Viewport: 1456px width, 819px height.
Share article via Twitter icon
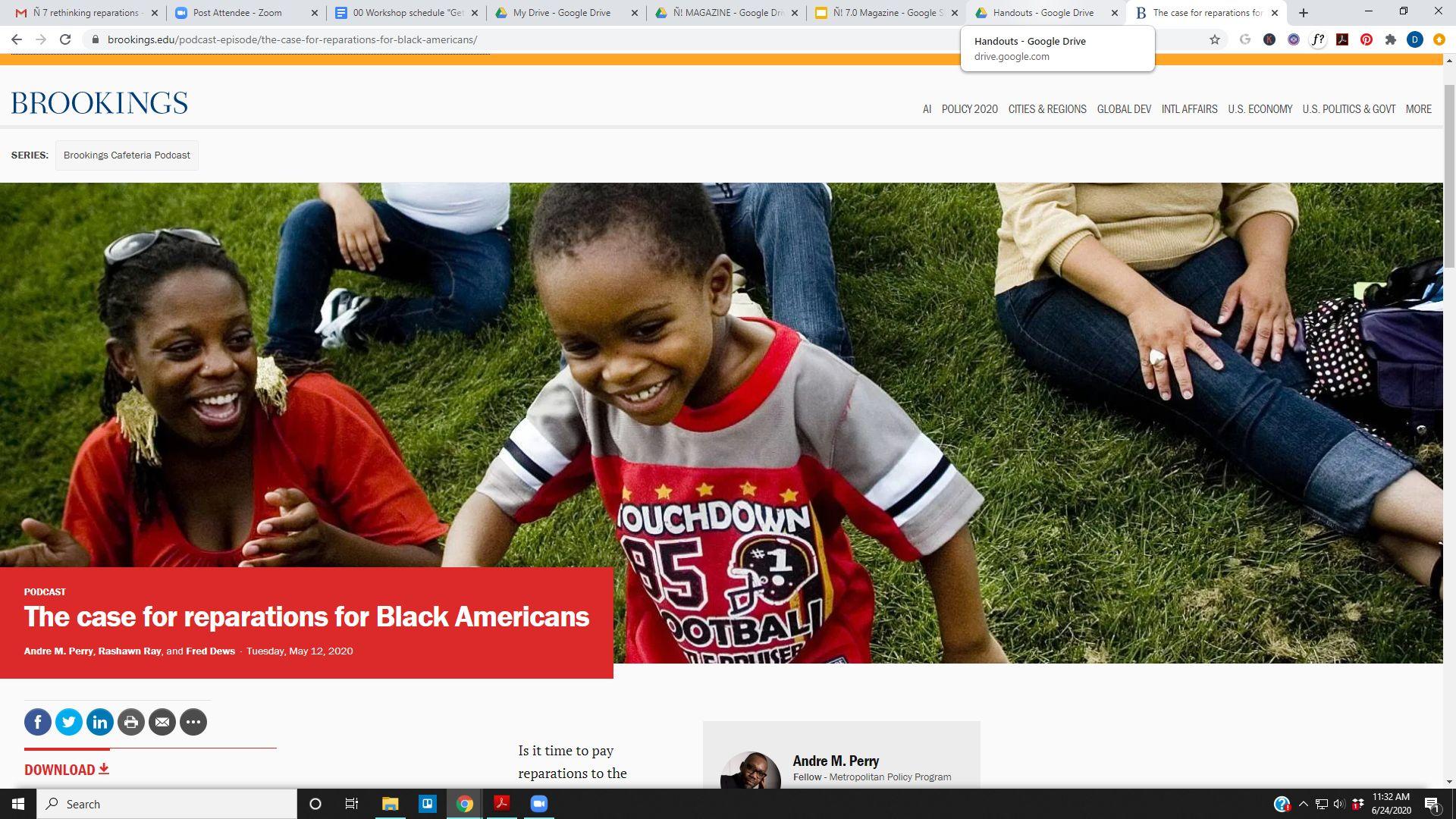tap(69, 722)
